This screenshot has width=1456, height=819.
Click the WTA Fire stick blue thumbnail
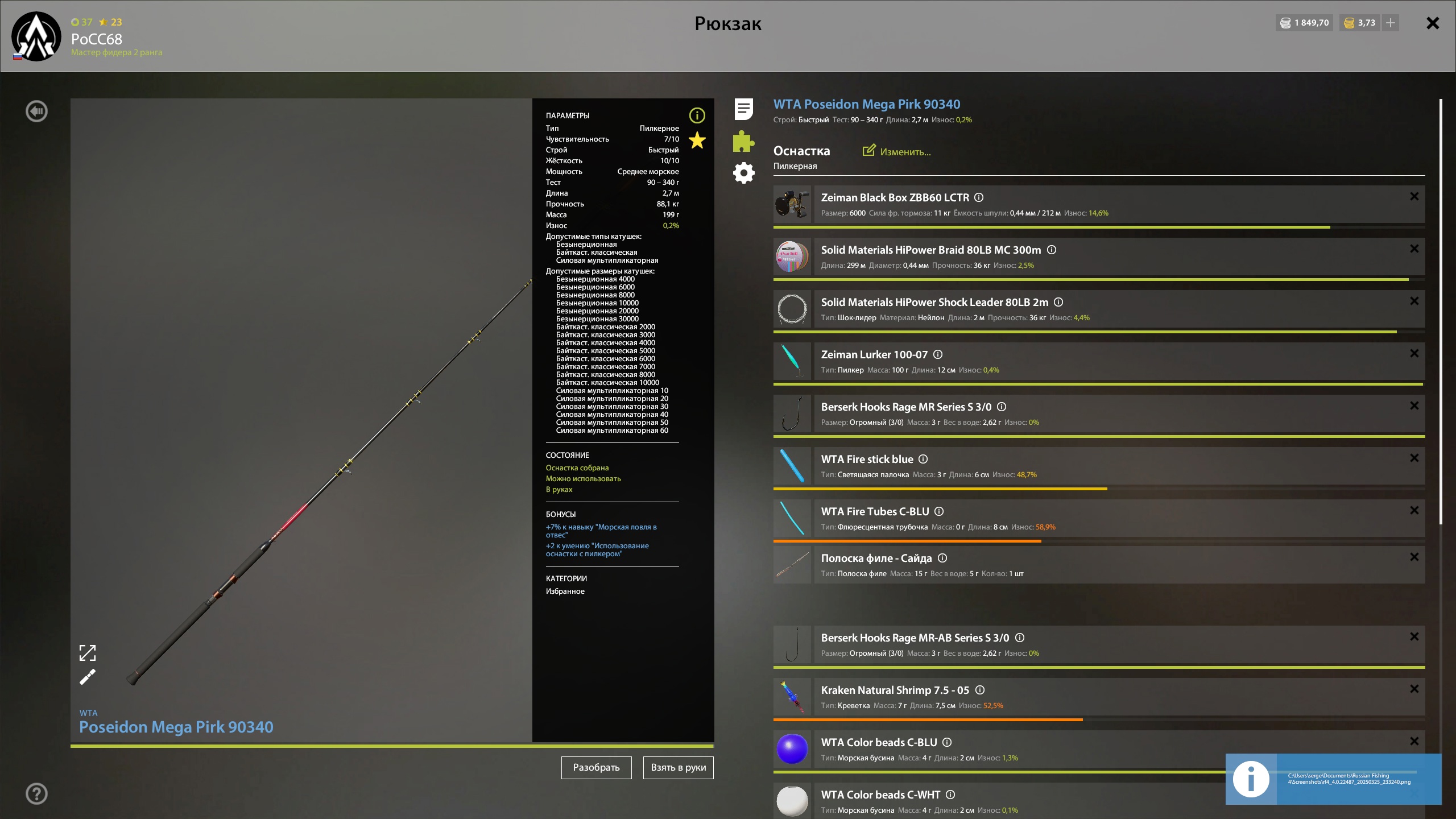[792, 466]
